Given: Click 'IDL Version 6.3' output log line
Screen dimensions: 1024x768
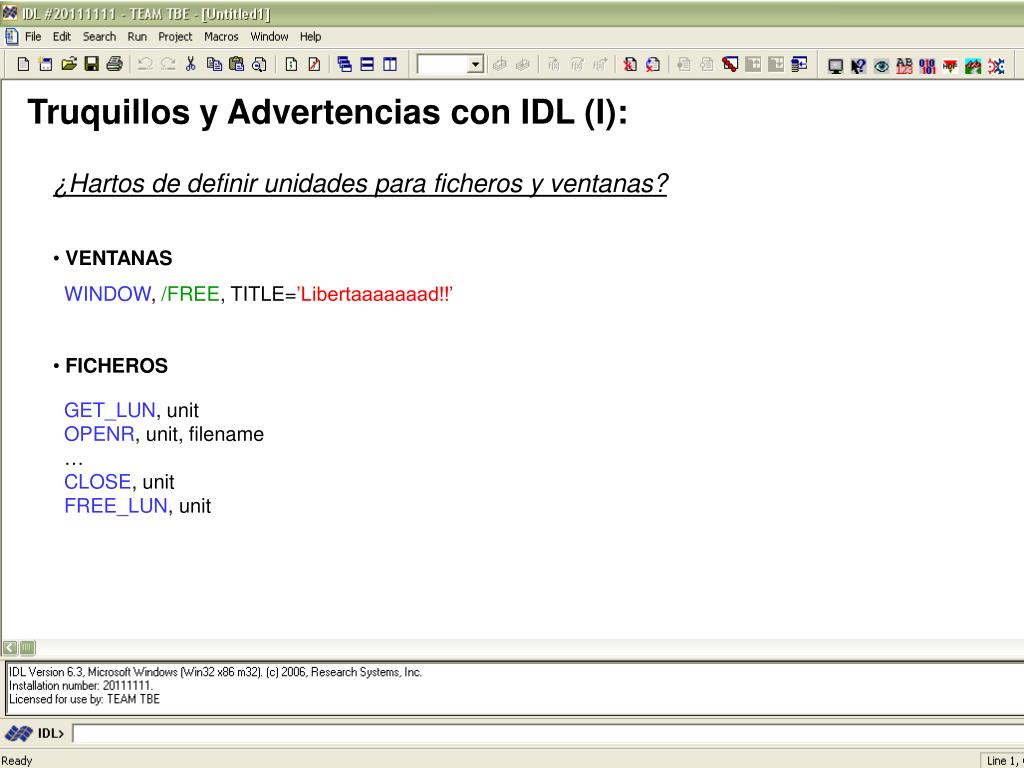Looking at the screenshot, I should pos(215,672).
